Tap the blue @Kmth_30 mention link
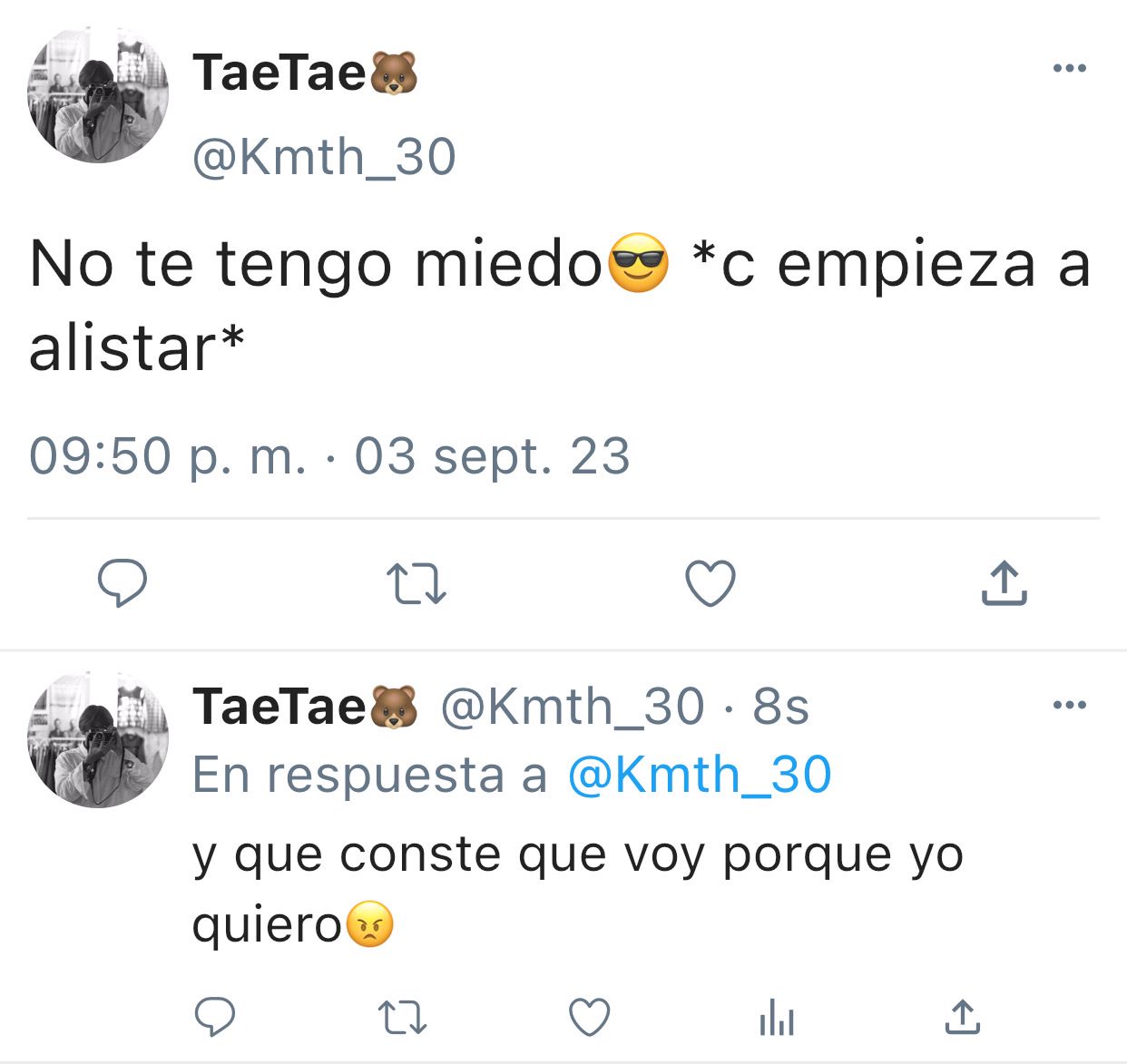 (700, 775)
